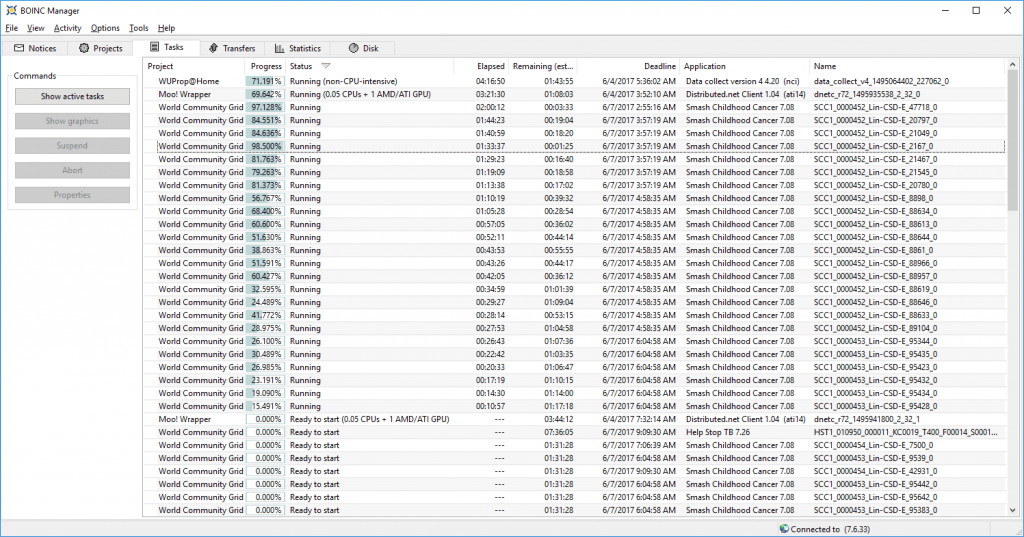
Task: Click the Show graphics button
Action: tap(72, 121)
